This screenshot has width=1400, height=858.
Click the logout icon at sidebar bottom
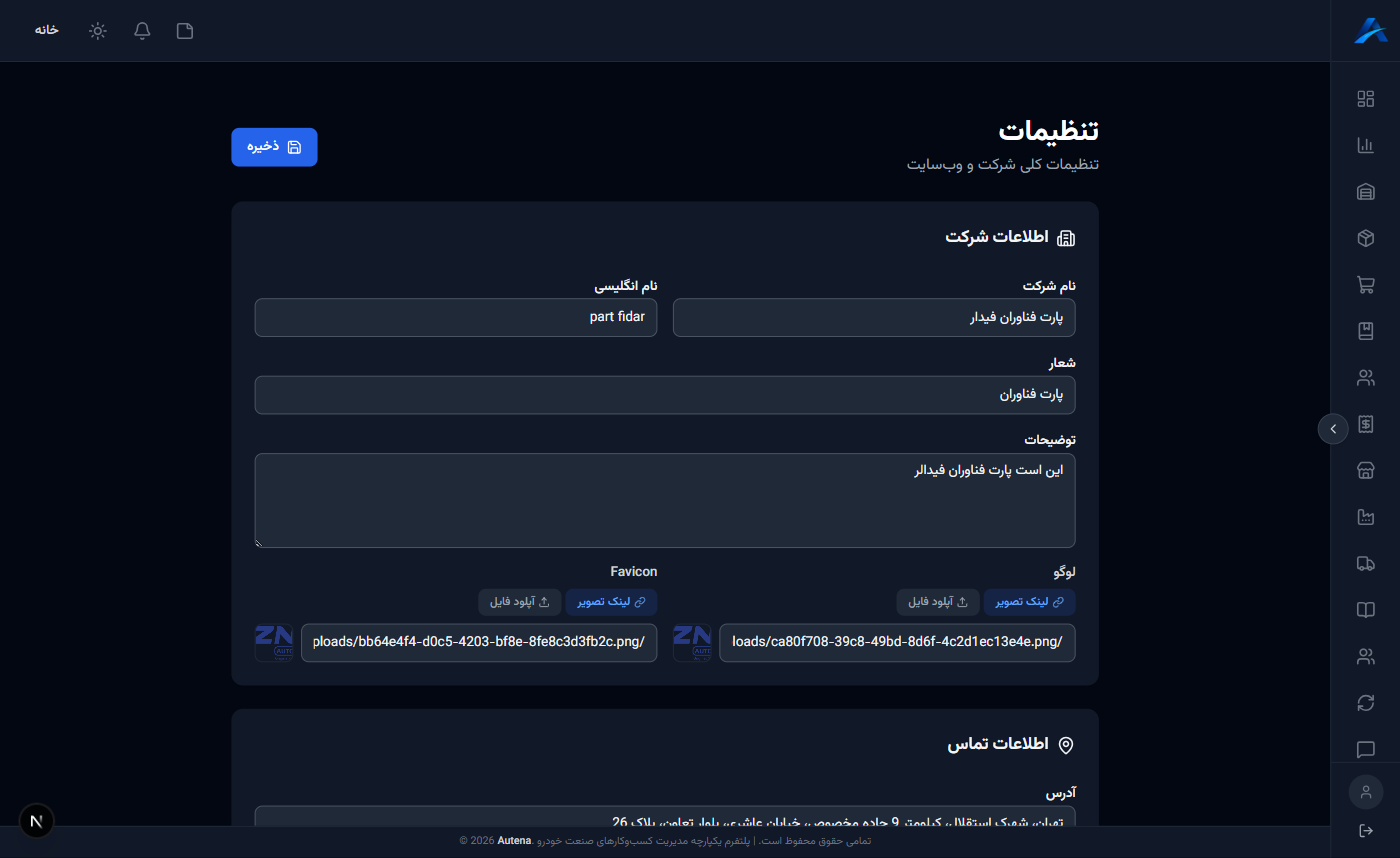point(1365,831)
